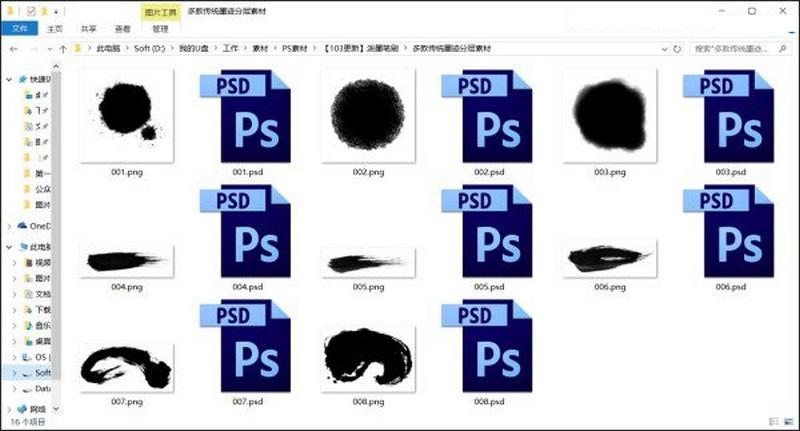Viewport: 800px width, 431px height.
Task: Go to PS素材 in the breadcrumb path
Action: [x=295, y=48]
